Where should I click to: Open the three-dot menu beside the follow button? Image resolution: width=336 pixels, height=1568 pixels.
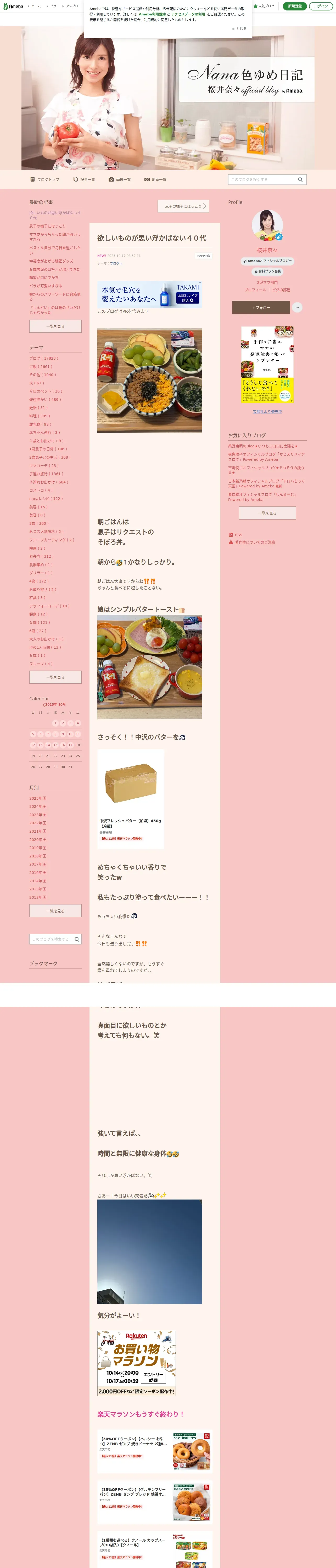[297, 307]
